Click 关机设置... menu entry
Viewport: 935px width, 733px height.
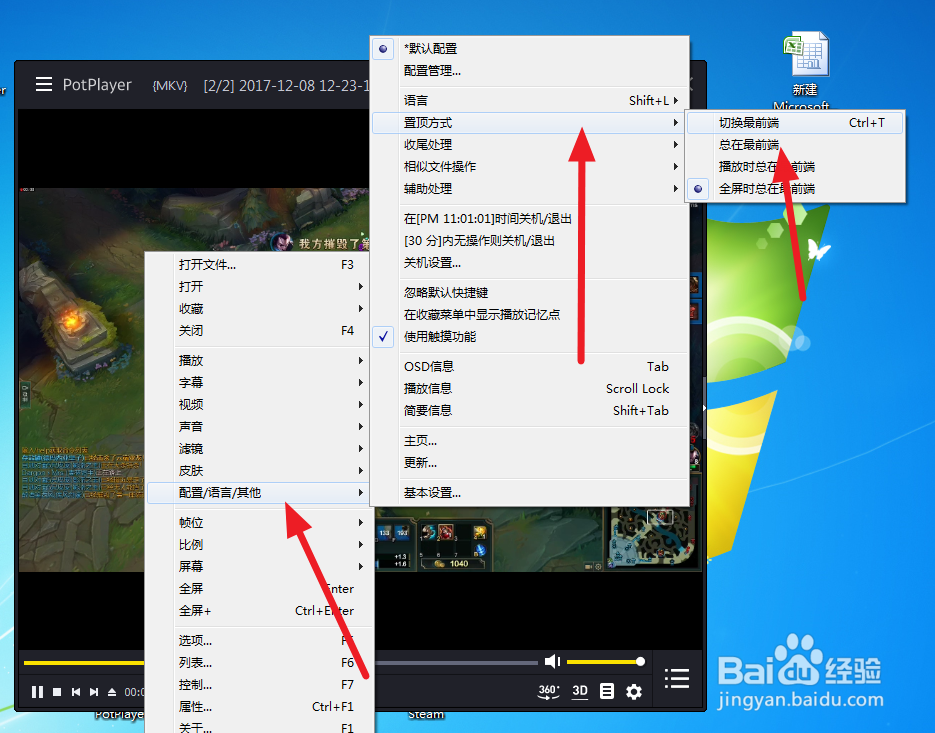531,263
